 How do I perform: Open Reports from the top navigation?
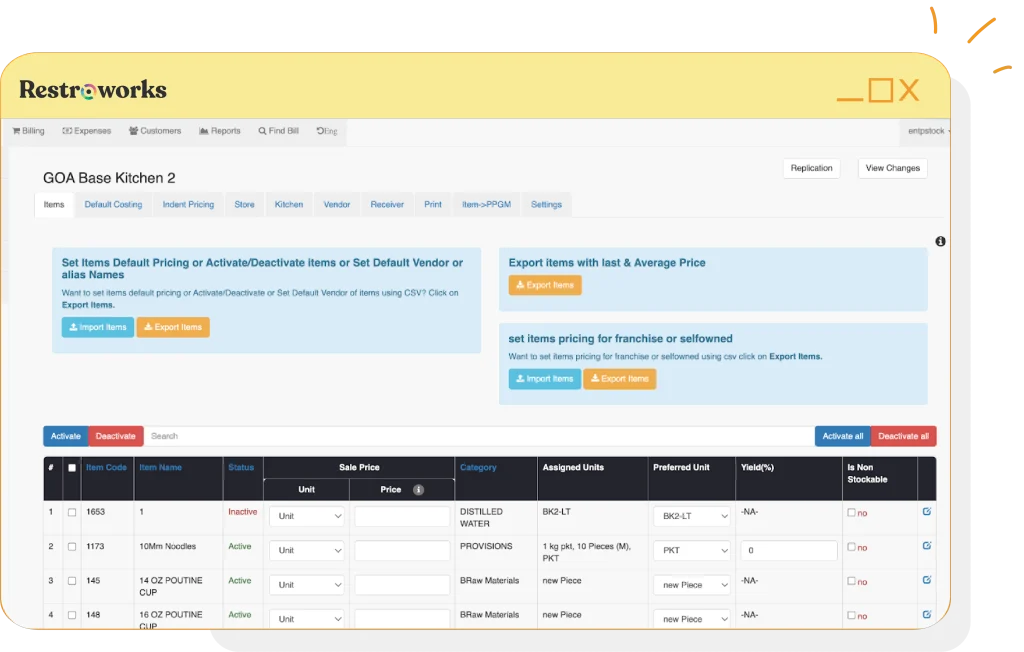202,131
